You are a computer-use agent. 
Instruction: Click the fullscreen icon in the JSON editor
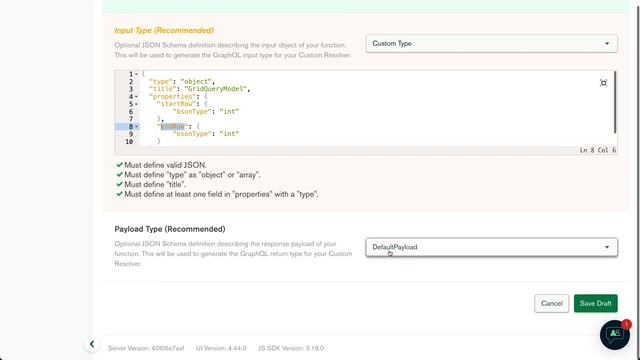603,83
